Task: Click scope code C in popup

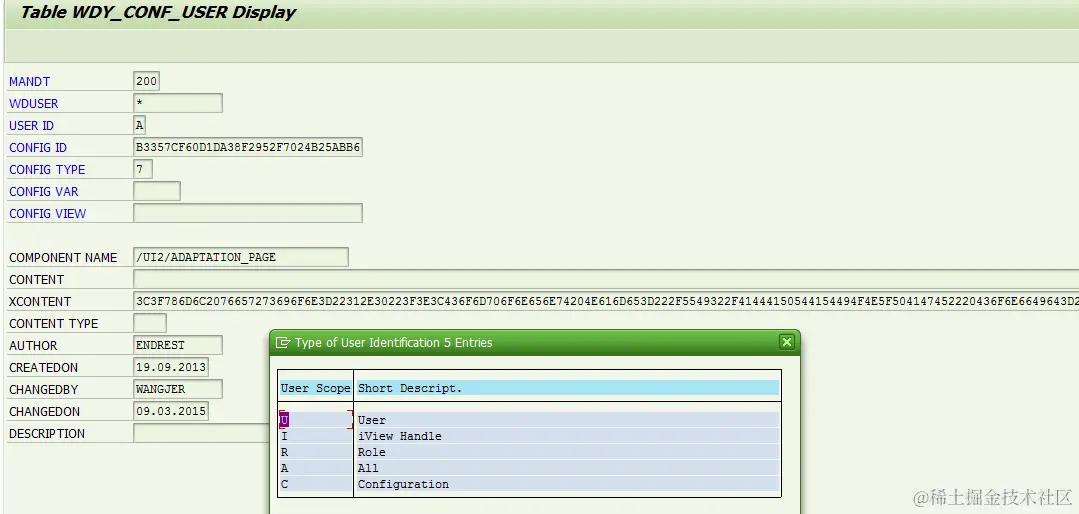Action: click(284, 484)
